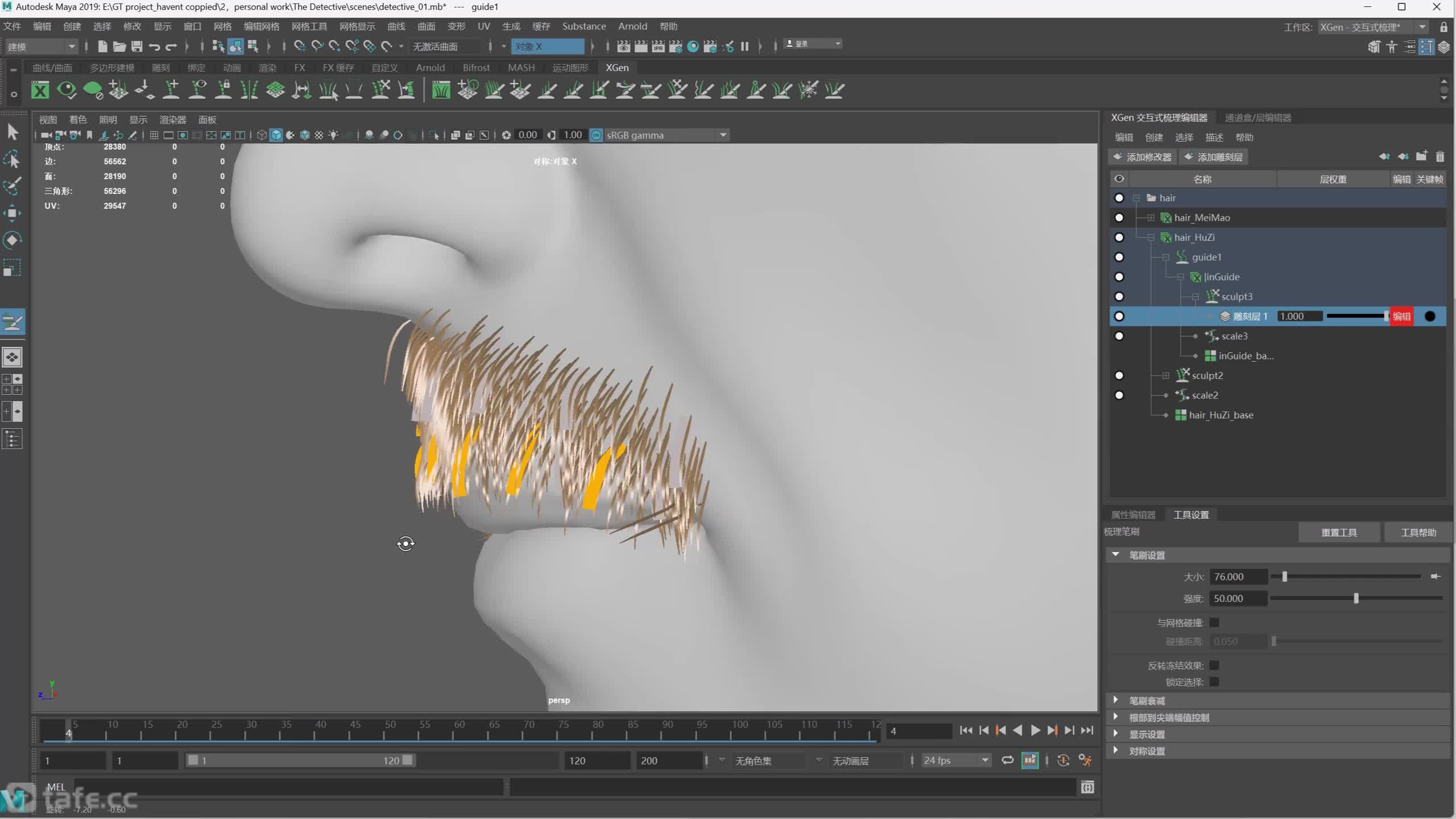
Task: Toggle visibility of 雕刻层 1 layer
Action: coord(1119,316)
